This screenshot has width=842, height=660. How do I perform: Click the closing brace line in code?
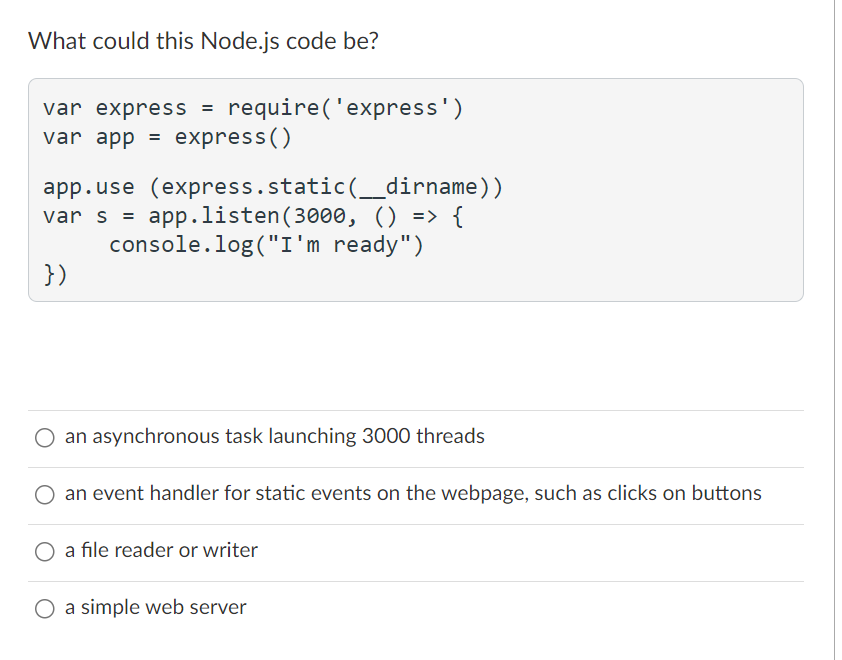pos(53,273)
